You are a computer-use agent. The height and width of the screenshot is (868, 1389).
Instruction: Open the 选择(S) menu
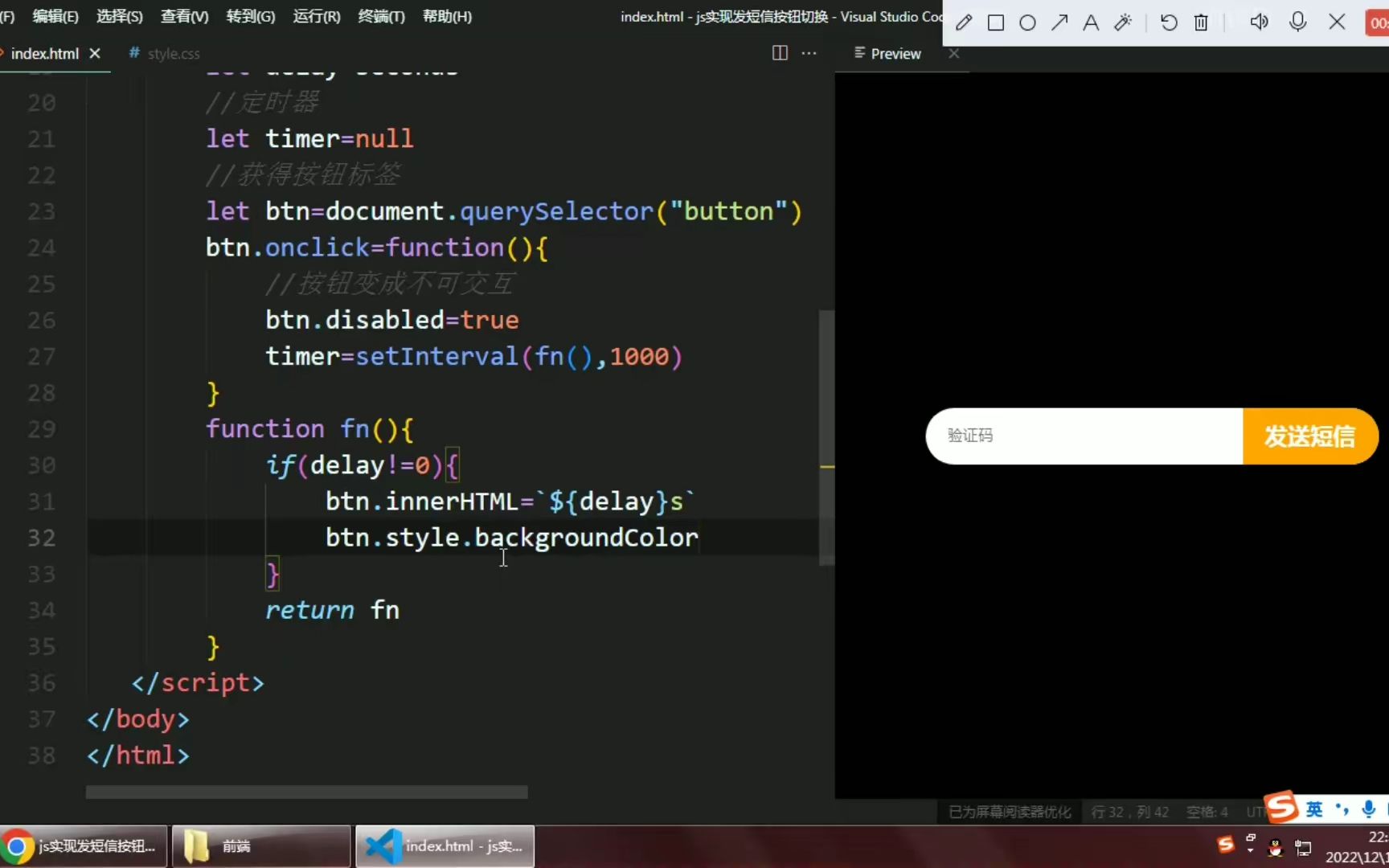tap(120, 16)
